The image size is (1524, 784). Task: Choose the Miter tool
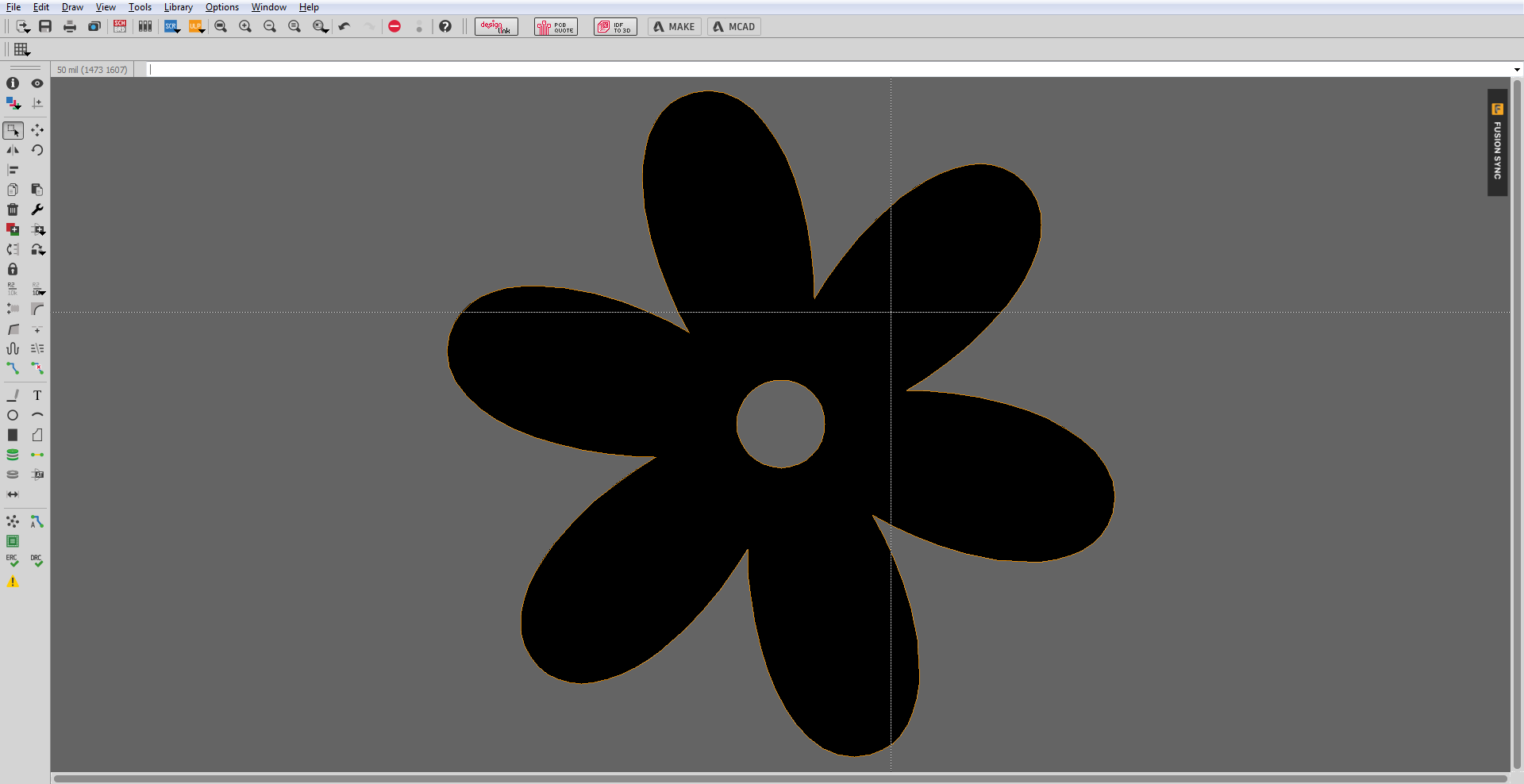click(x=37, y=309)
